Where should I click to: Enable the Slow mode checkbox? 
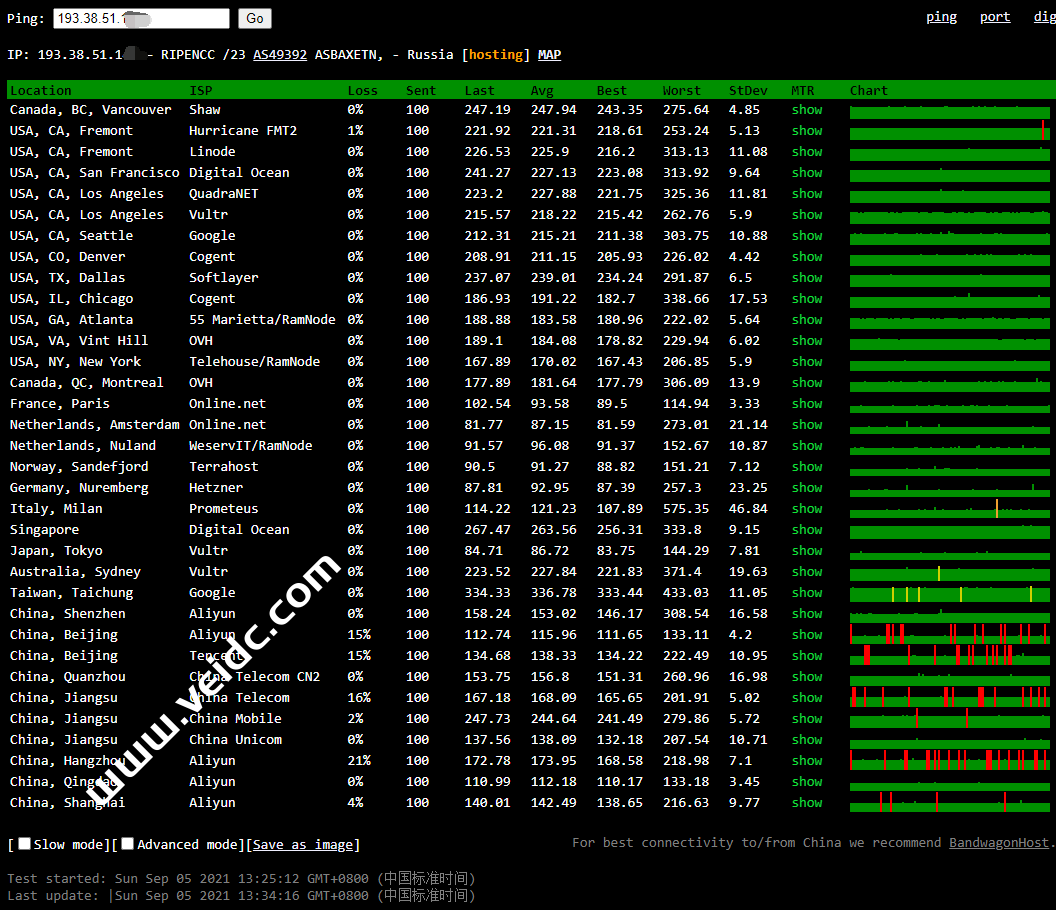[25, 844]
